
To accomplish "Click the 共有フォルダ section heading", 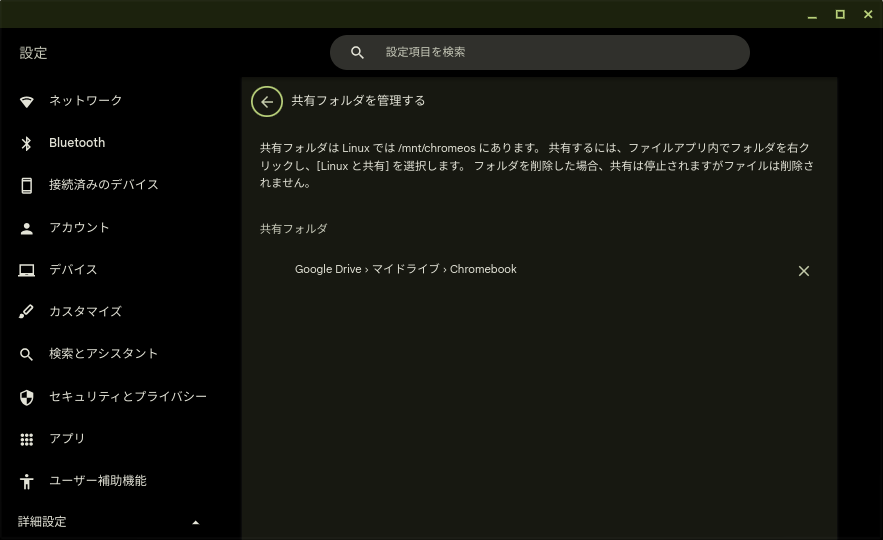I will [293, 229].
